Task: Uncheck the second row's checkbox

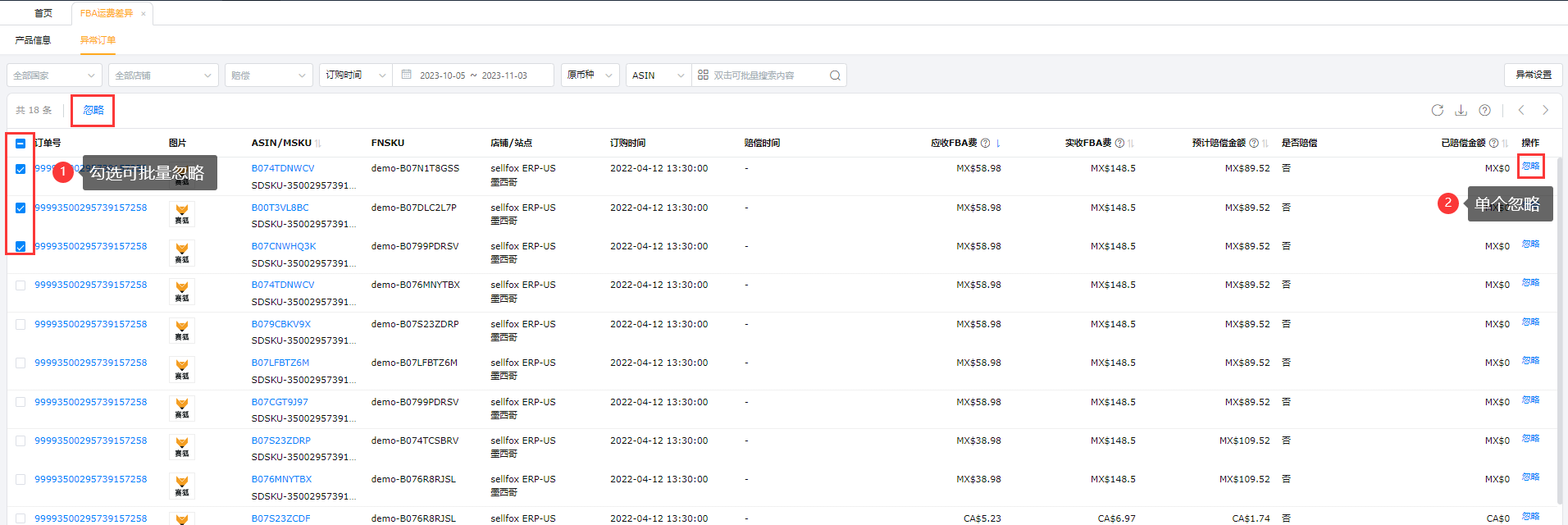Action: (21, 208)
